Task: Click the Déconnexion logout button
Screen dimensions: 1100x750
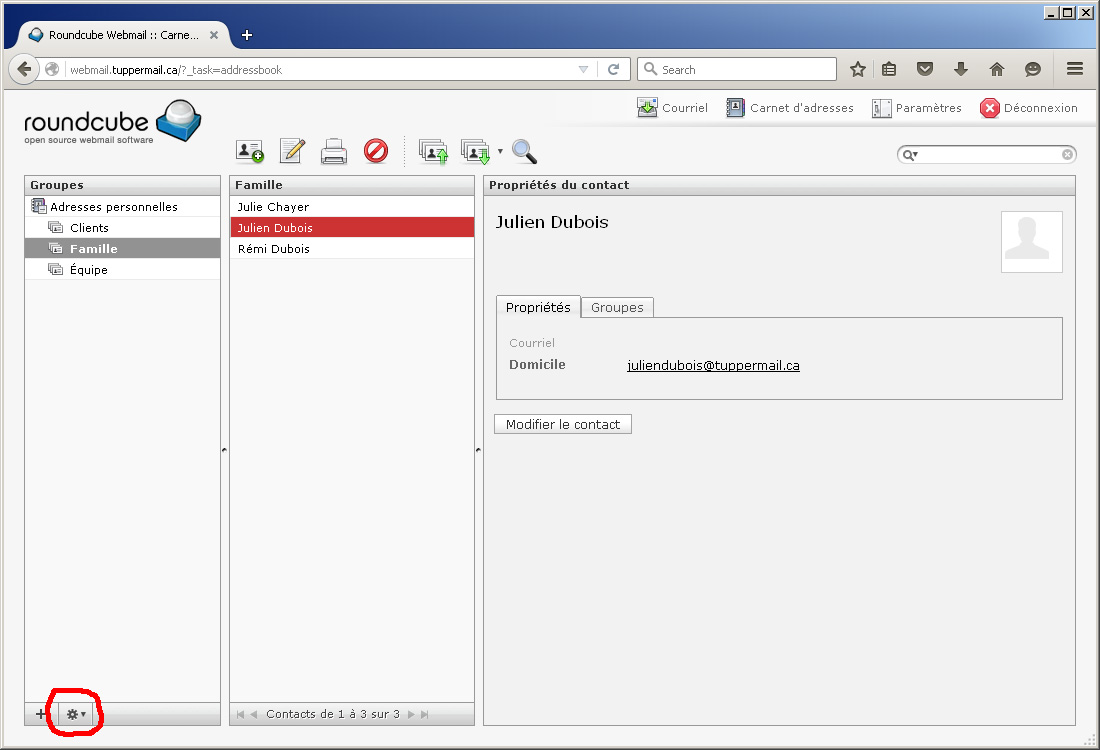Action: [x=1029, y=108]
